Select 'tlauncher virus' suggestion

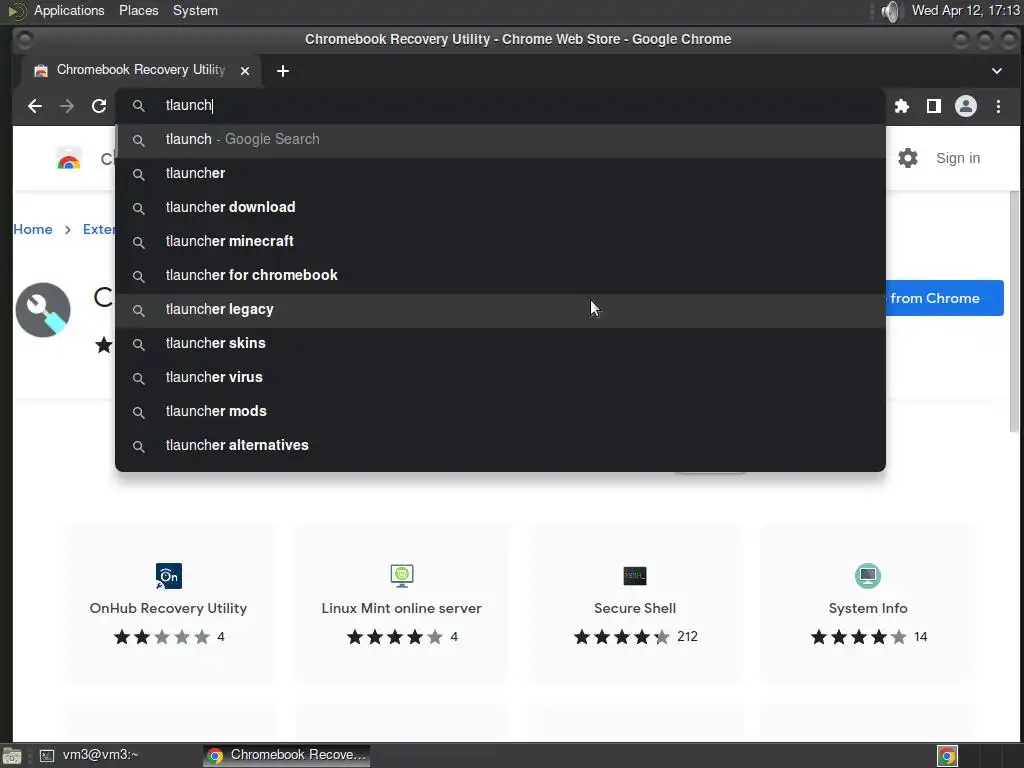pos(500,377)
